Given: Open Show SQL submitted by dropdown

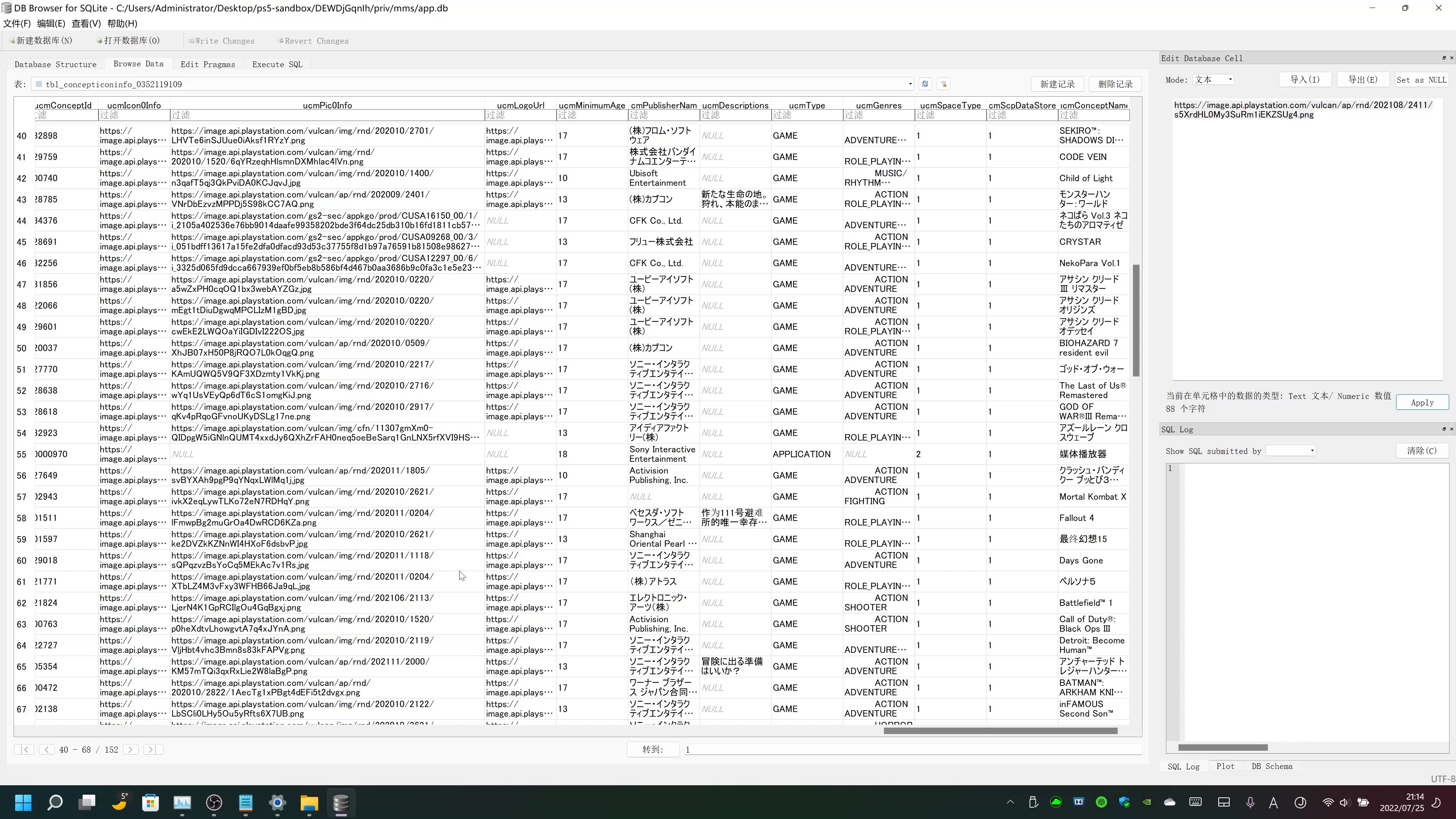Looking at the screenshot, I should click(x=1291, y=450).
